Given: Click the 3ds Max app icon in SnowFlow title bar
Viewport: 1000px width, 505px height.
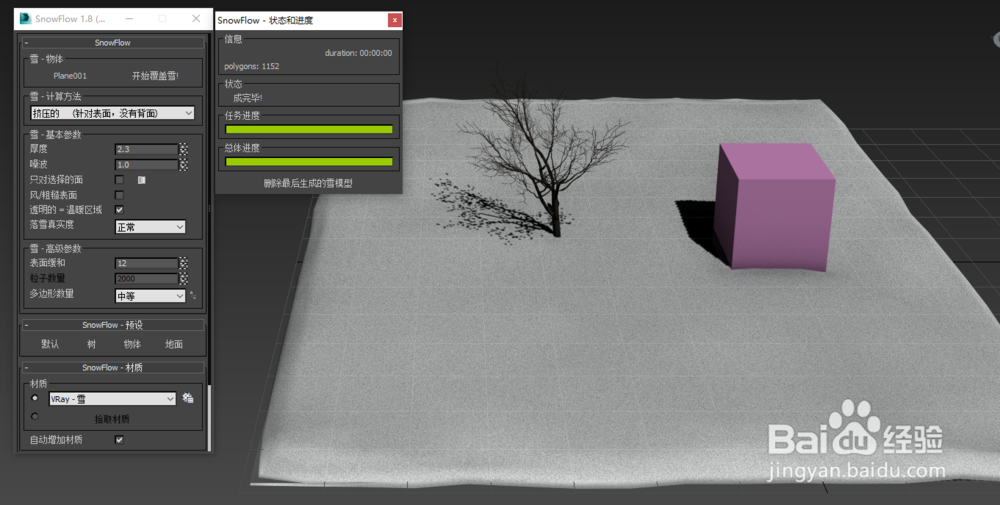Looking at the screenshot, I should point(26,18).
